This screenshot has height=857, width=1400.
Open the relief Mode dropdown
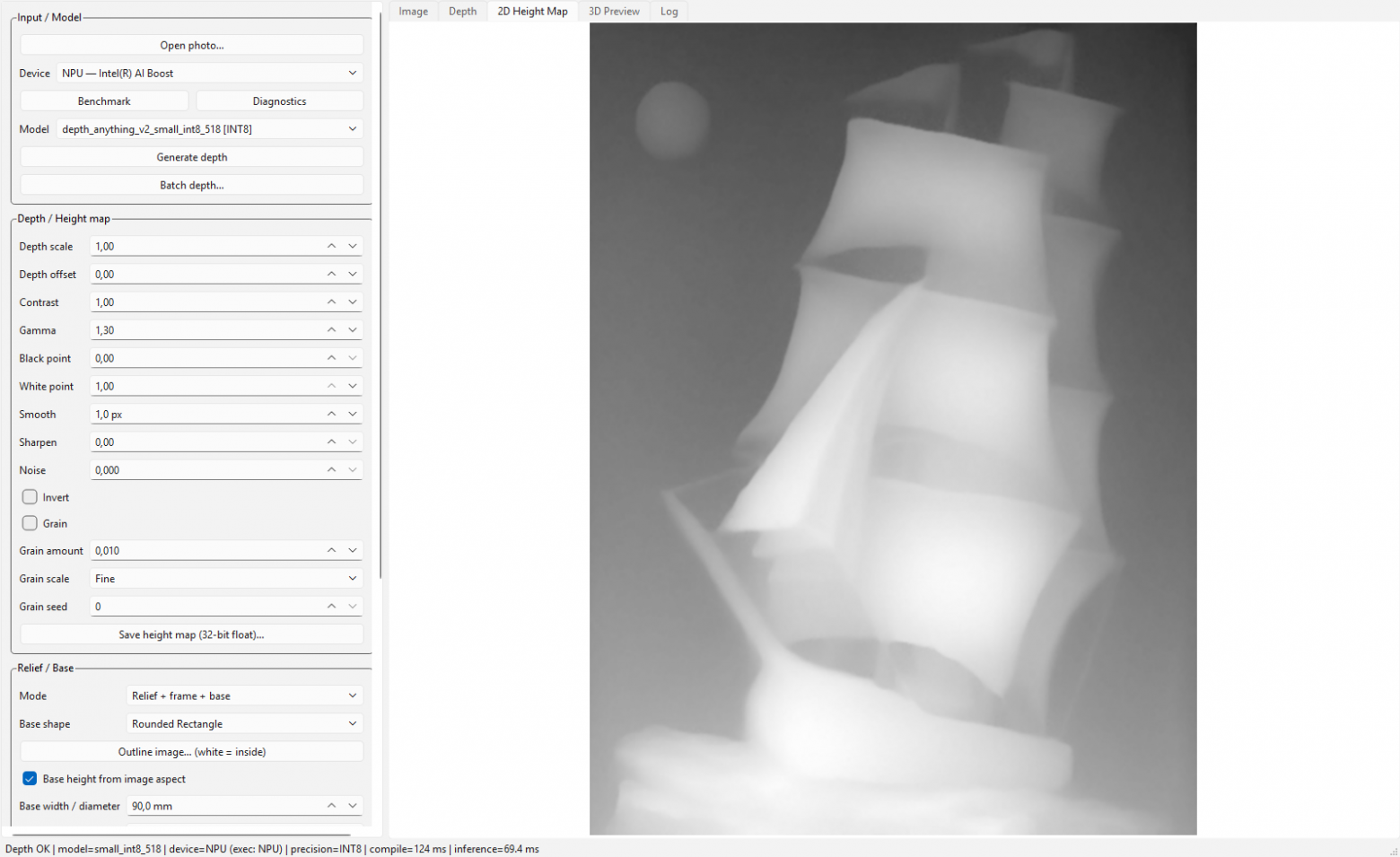point(245,695)
